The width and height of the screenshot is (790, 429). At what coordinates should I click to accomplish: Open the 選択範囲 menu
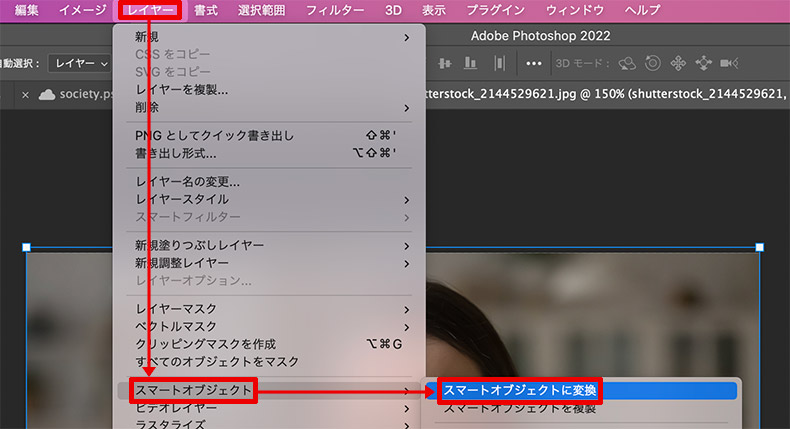coord(261,10)
